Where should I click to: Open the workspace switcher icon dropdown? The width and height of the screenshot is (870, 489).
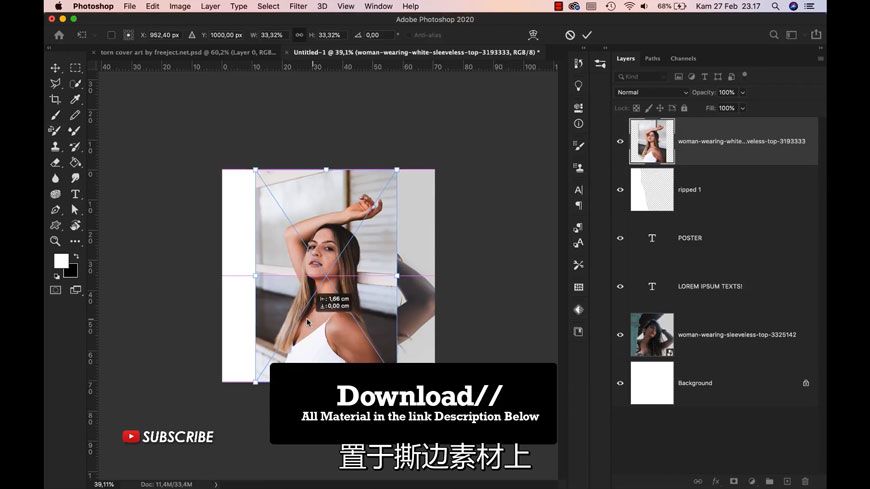click(x=792, y=35)
